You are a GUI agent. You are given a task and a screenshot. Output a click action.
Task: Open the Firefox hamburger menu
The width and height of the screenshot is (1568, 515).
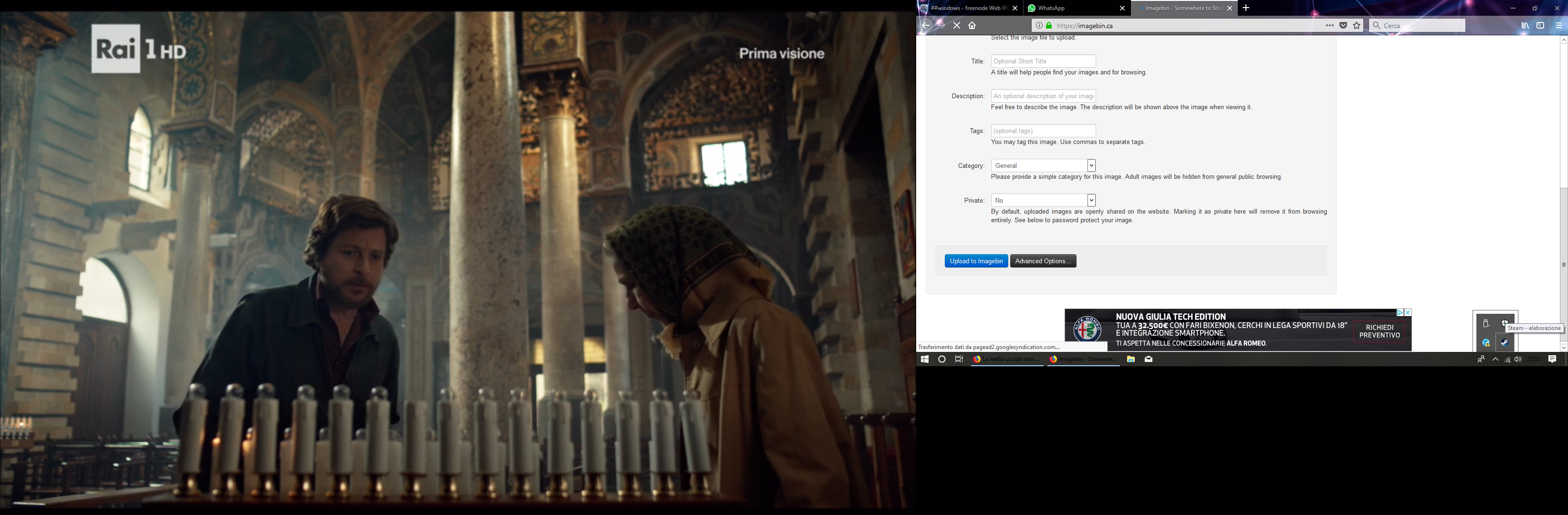point(1559,26)
